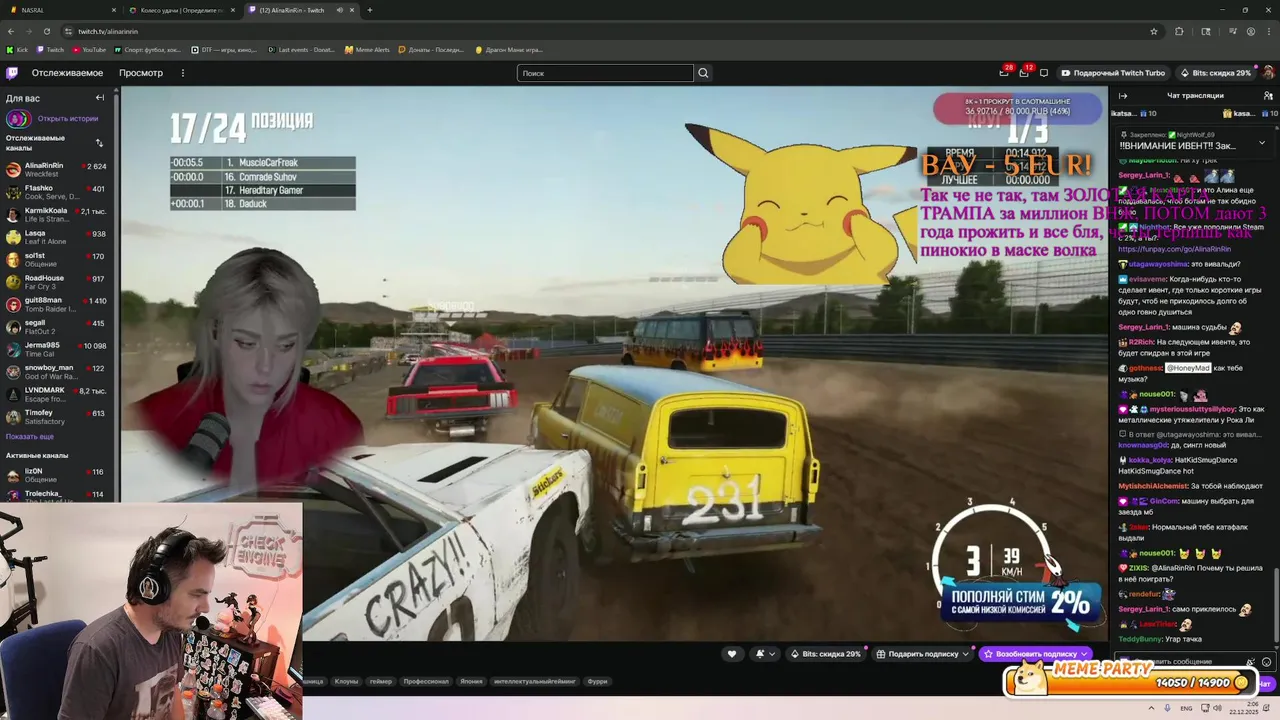The image size is (1280, 720).
Task: Click the Фурри stream tag
Action: tap(597, 681)
